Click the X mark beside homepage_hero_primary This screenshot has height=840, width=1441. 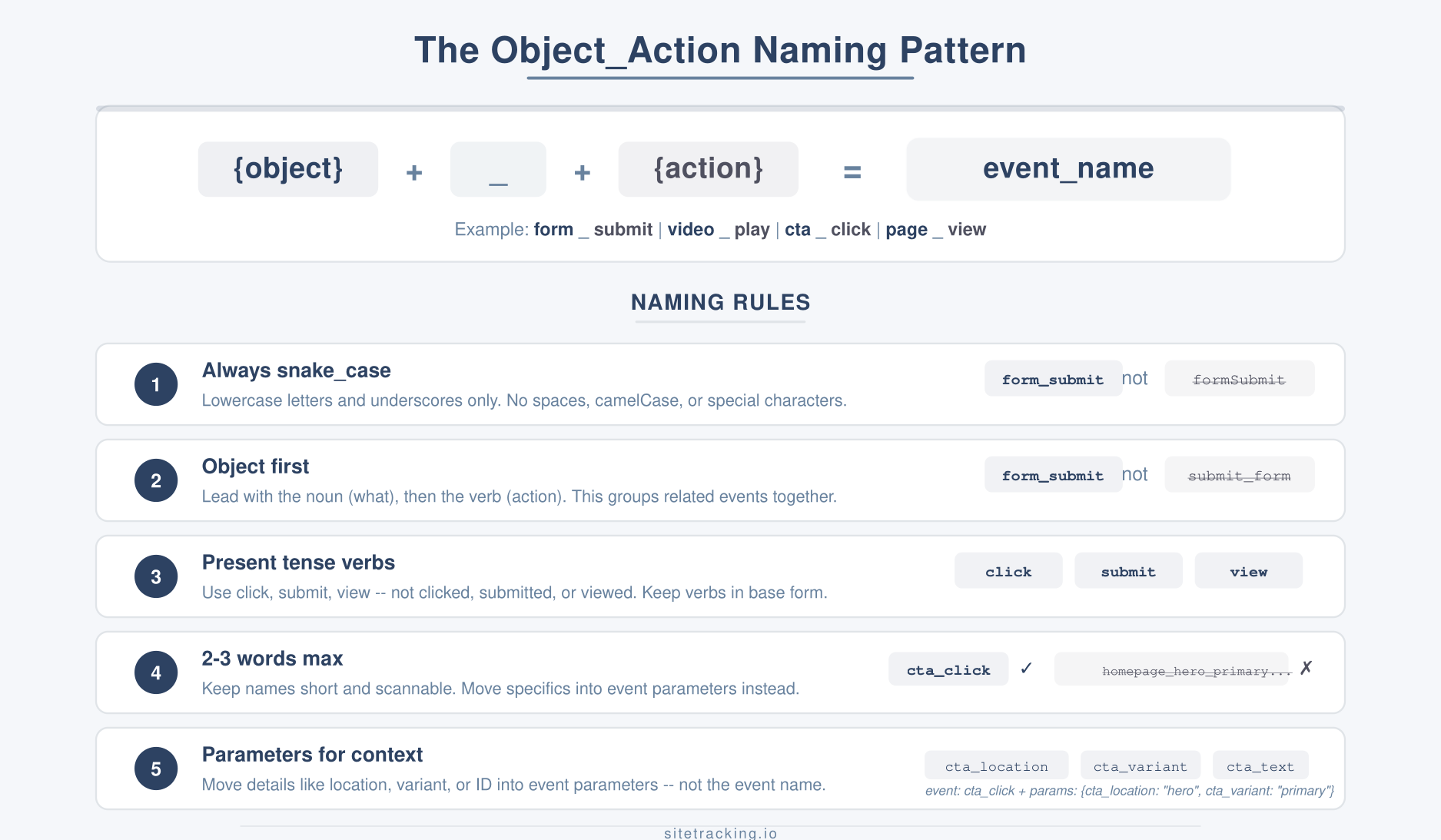1307,667
